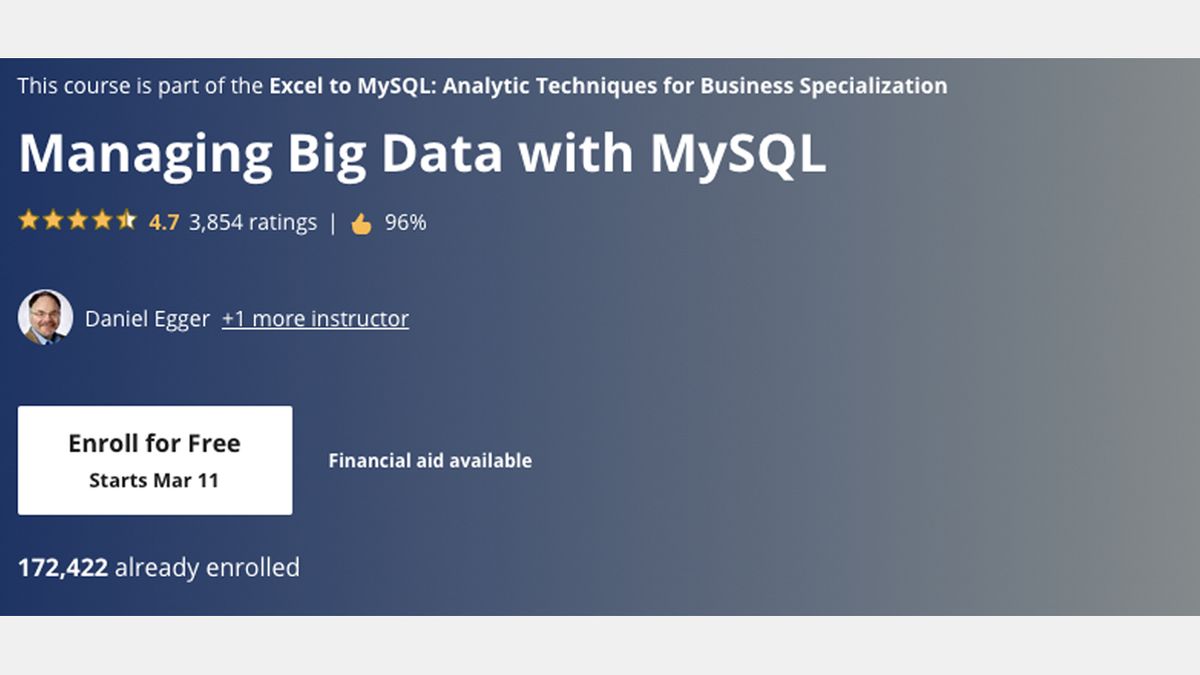This screenshot has height=675, width=1200.
Task: Open the Excel to MySQL specialization link
Action: coord(606,86)
